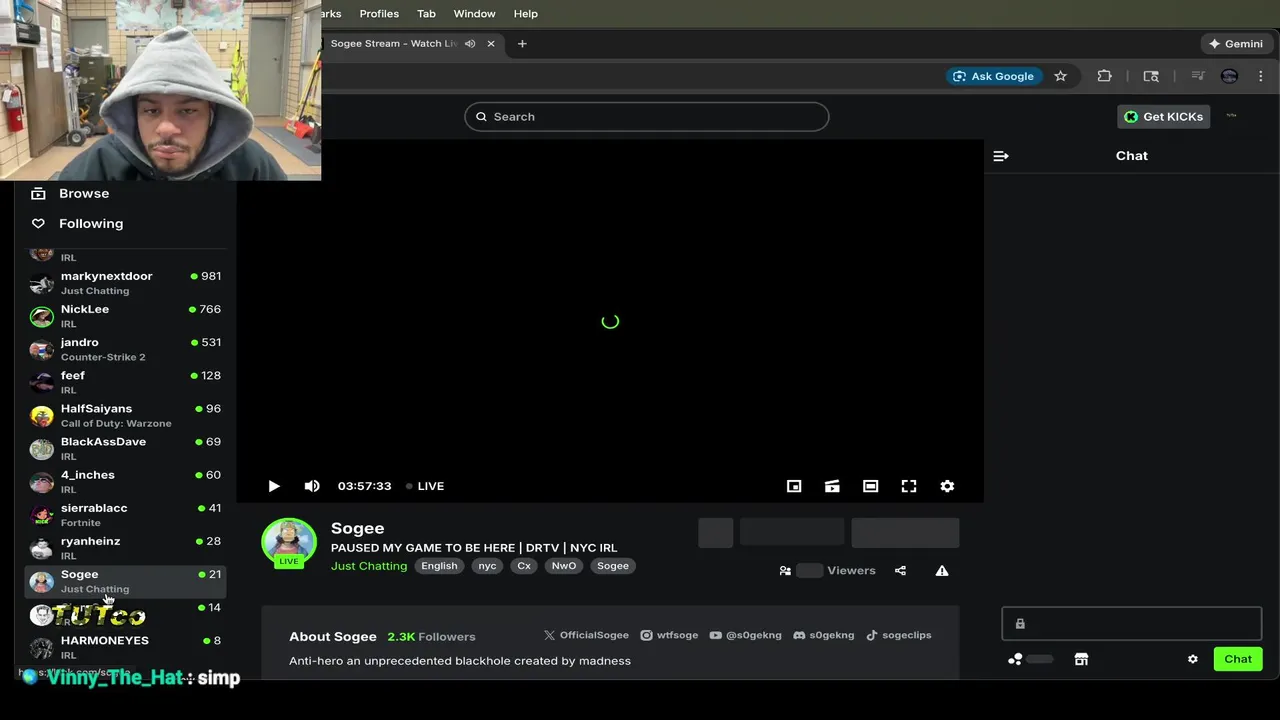Mute the stream volume speaker icon

click(x=312, y=486)
